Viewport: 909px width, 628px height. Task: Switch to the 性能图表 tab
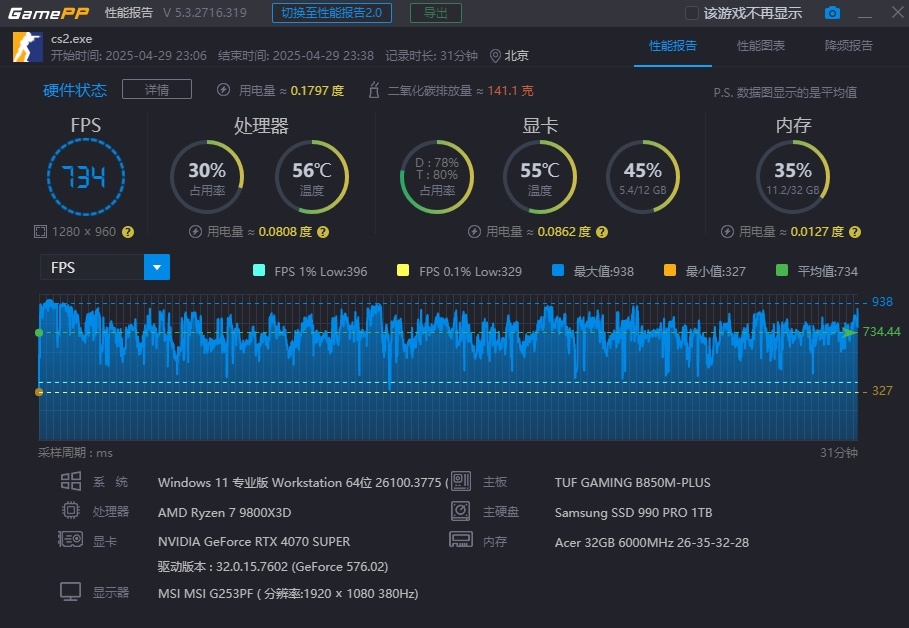click(x=761, y=46)
